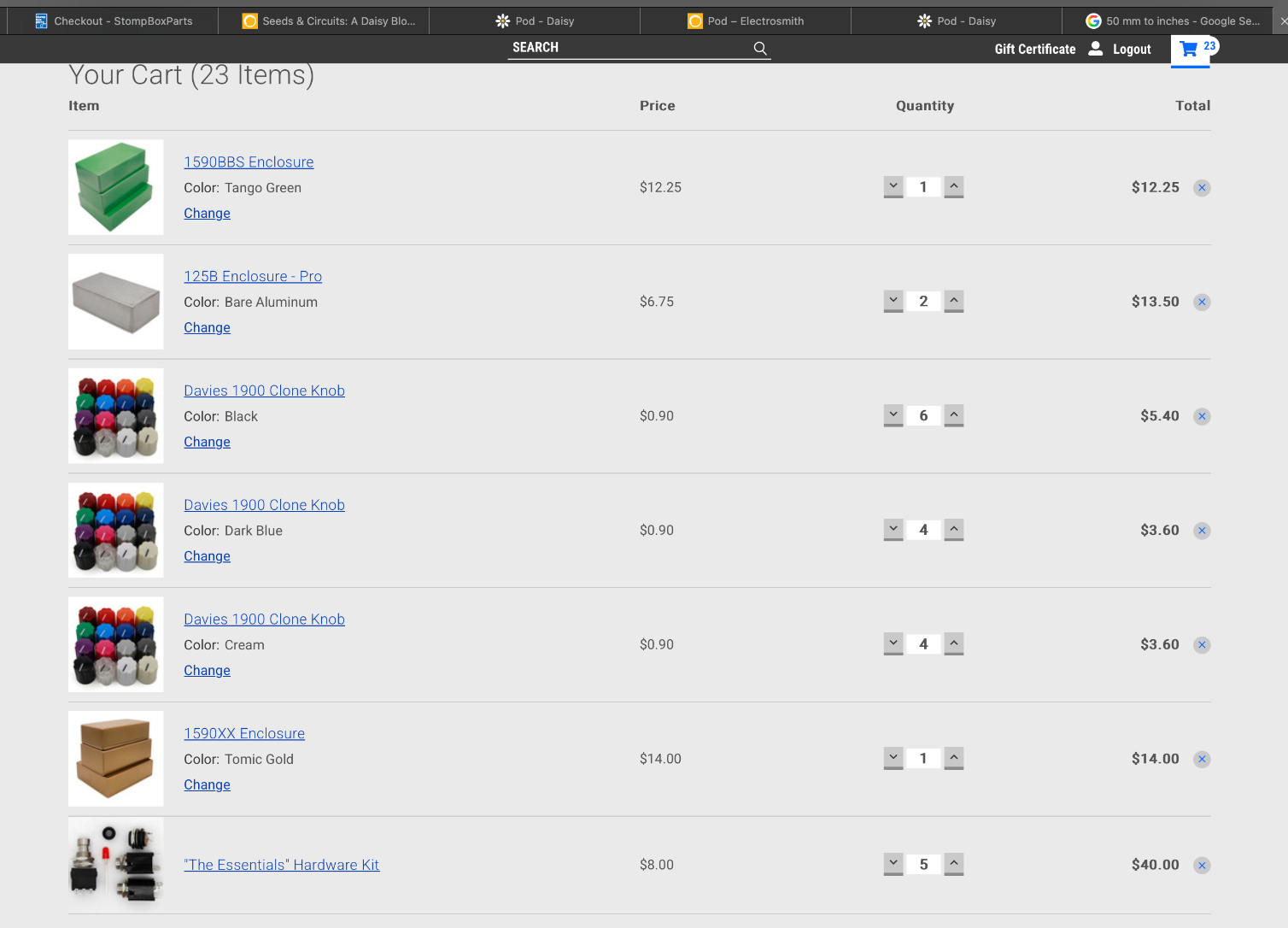Image resolution: width=1288 pixels, height=928 pixels.
Task: Open the 1590XX Enclosure product link
Action: tap(244, 734)
